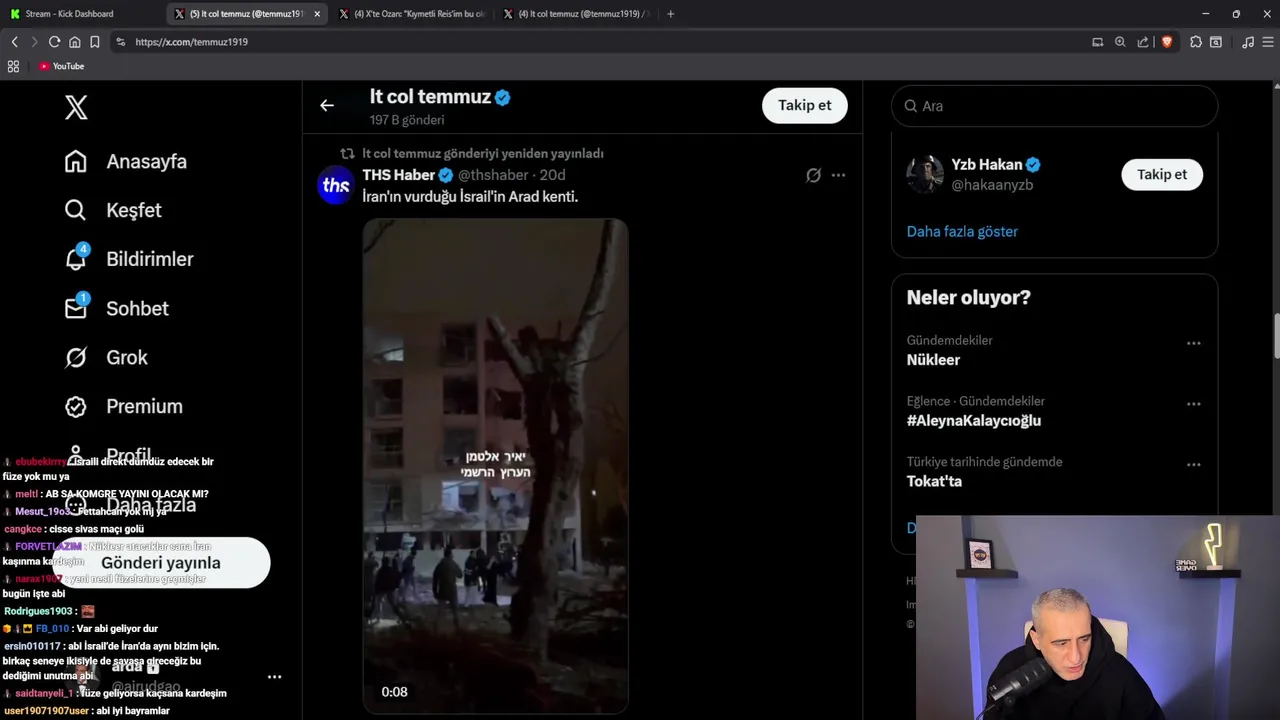Open Yzb Hakan profile picture
Viewport: 1280px width, 720px height.
pyautogui.click(x=925, y=174)
